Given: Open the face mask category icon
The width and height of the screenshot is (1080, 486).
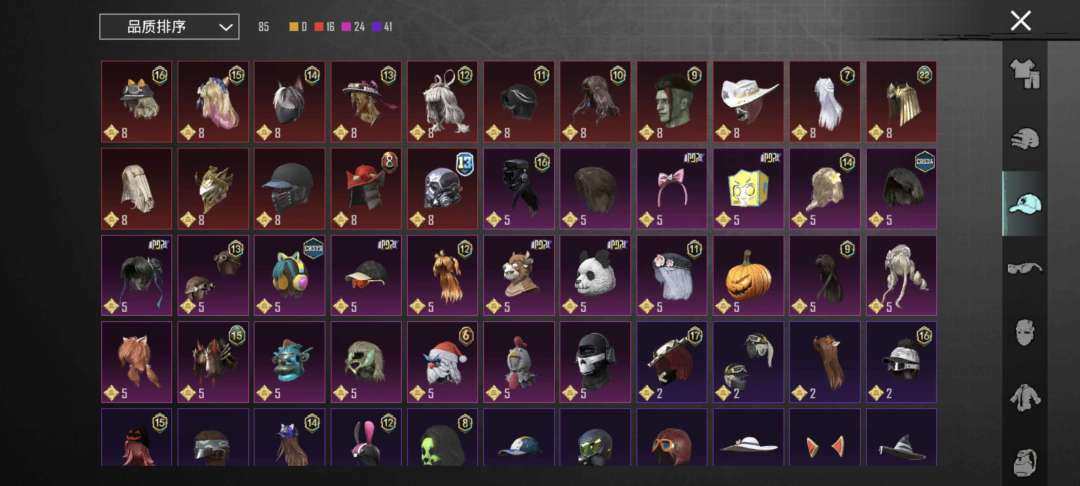Looking at the screenshot, I should [1025, 332].
